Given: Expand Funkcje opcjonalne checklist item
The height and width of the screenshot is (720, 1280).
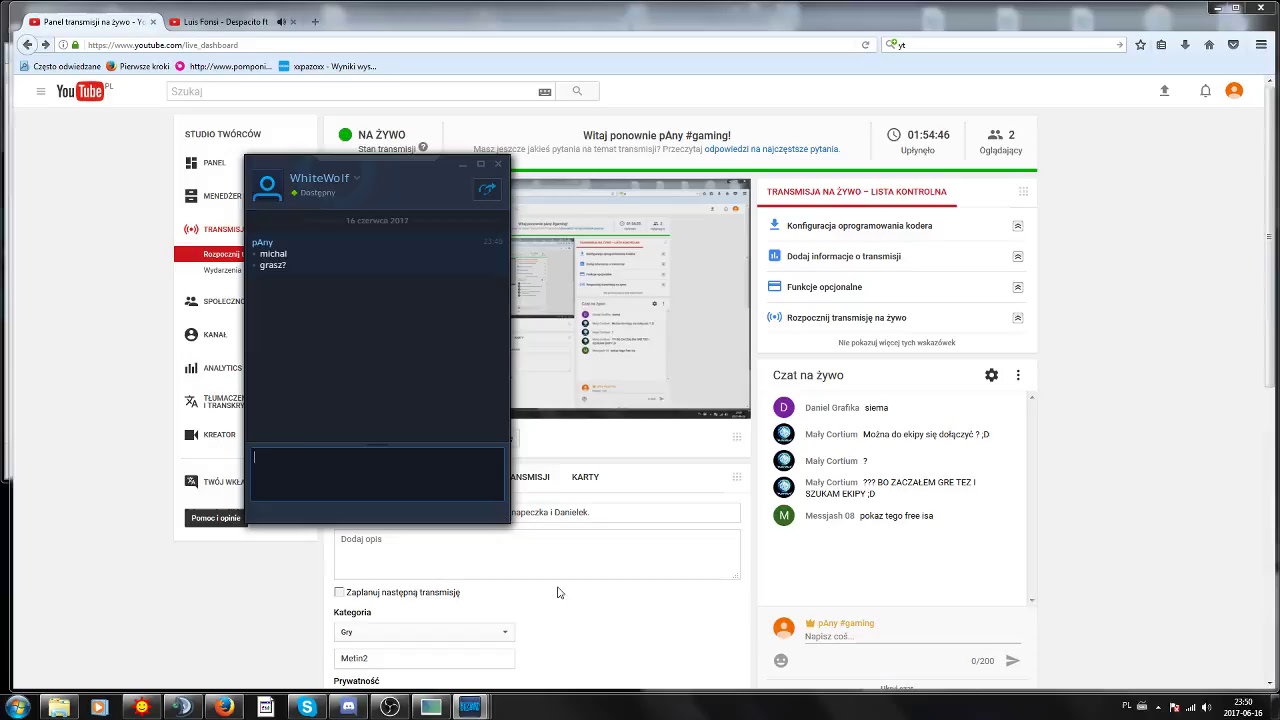Looking at the screenshot, I should 1018,287.
